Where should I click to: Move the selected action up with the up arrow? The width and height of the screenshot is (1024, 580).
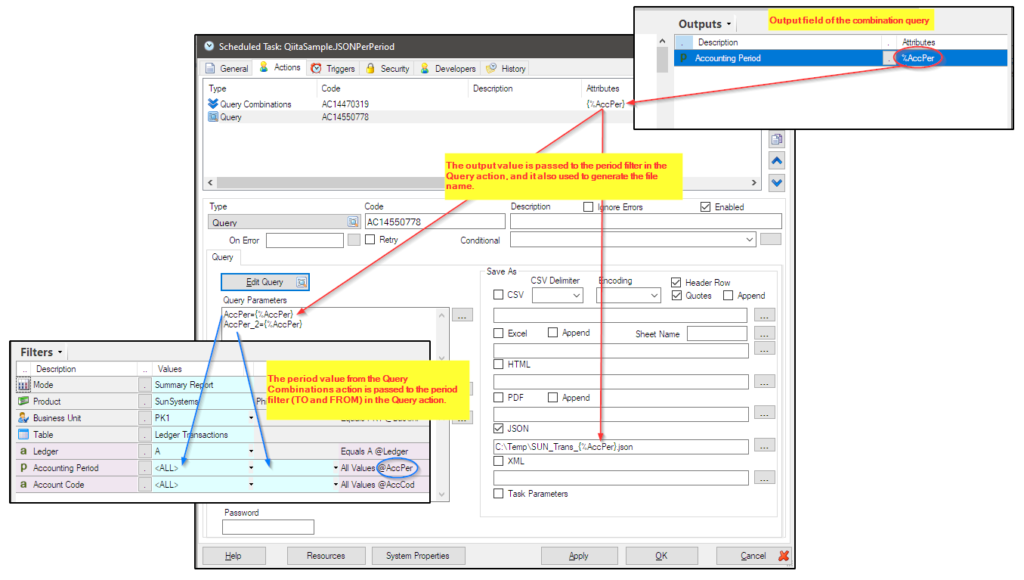point(776,161)
